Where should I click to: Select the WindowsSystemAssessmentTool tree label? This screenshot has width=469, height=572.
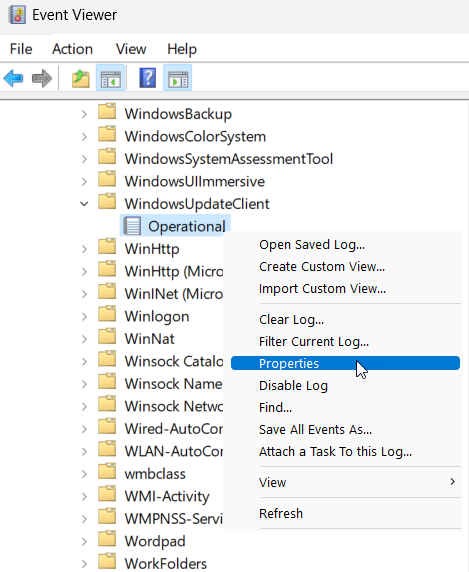(x=229, y=159)
